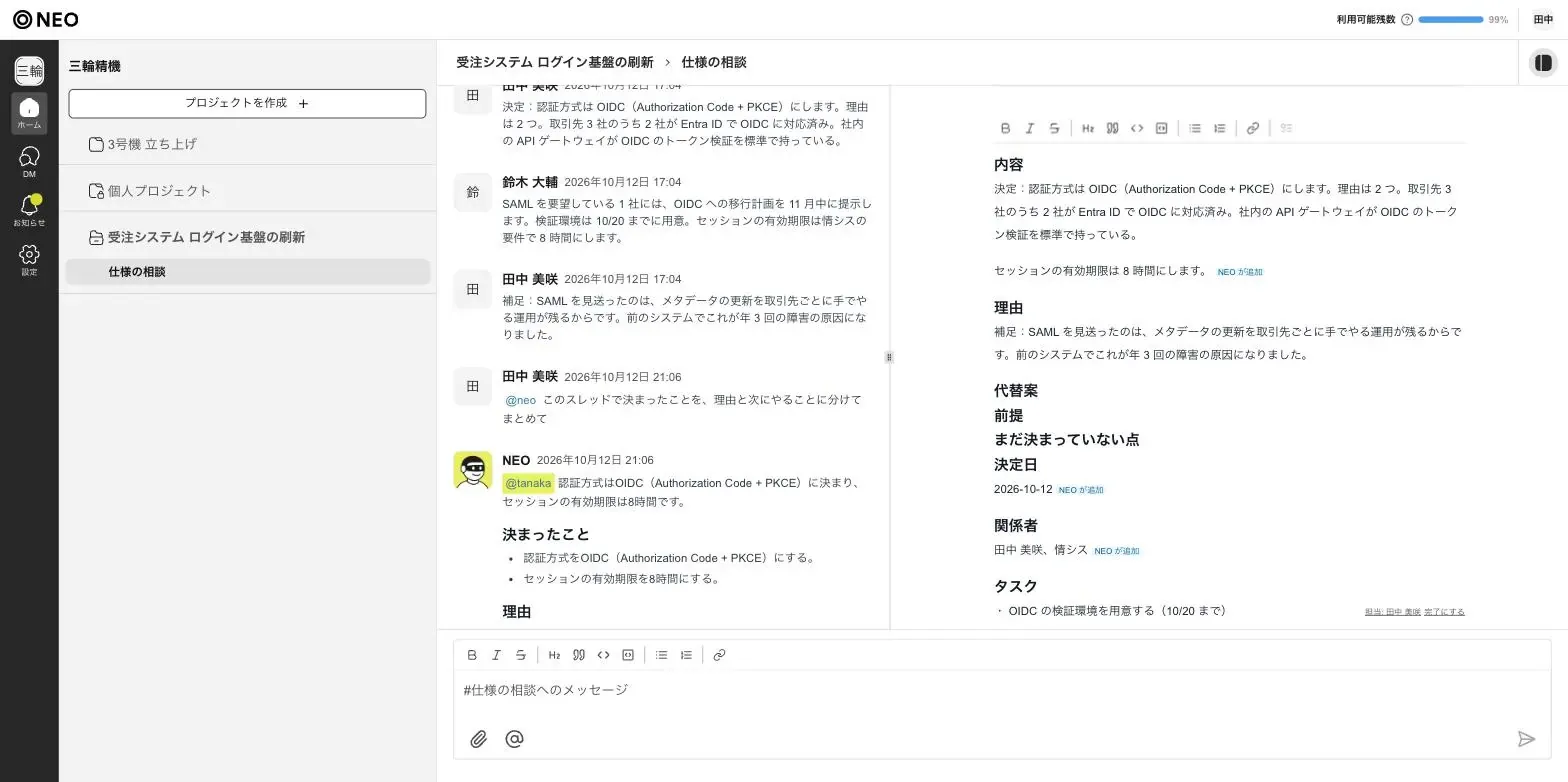The height and width of the screenshot is (782, 1568).
Task: Insert inline code in the message composer
Action: (603, 655)
